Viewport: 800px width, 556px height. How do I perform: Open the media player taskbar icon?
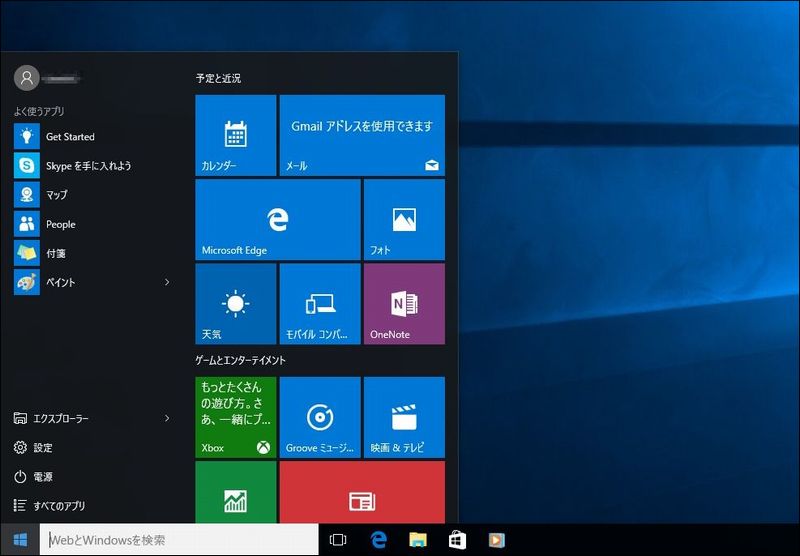pos(496,540)
